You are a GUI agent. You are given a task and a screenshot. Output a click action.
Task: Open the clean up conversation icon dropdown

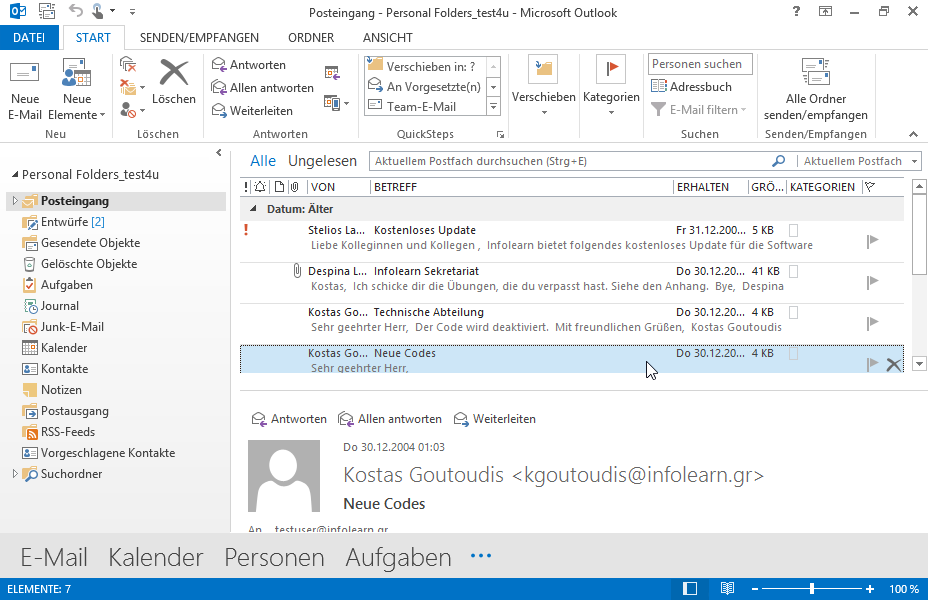tap(143, 88)
